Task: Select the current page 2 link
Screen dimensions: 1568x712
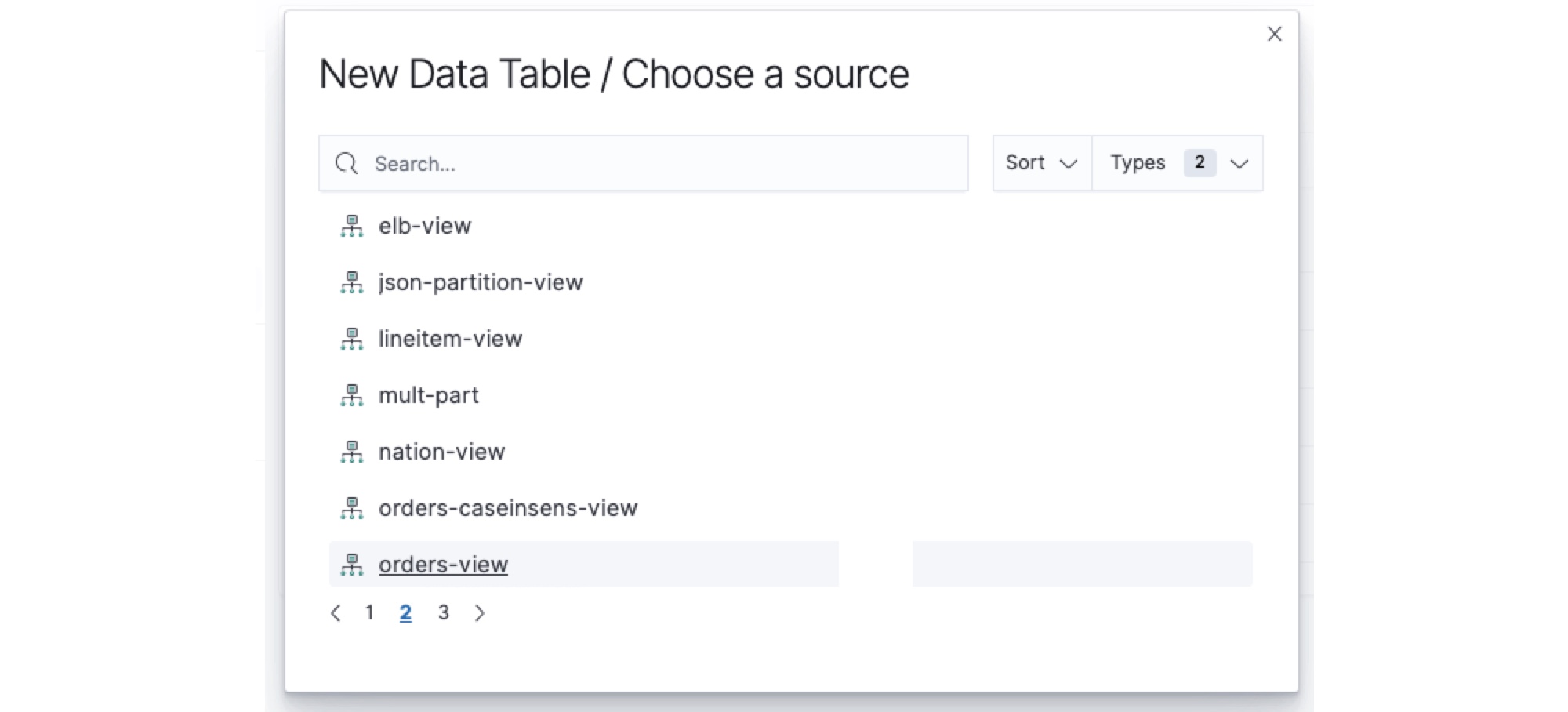Action: point(405,613)
